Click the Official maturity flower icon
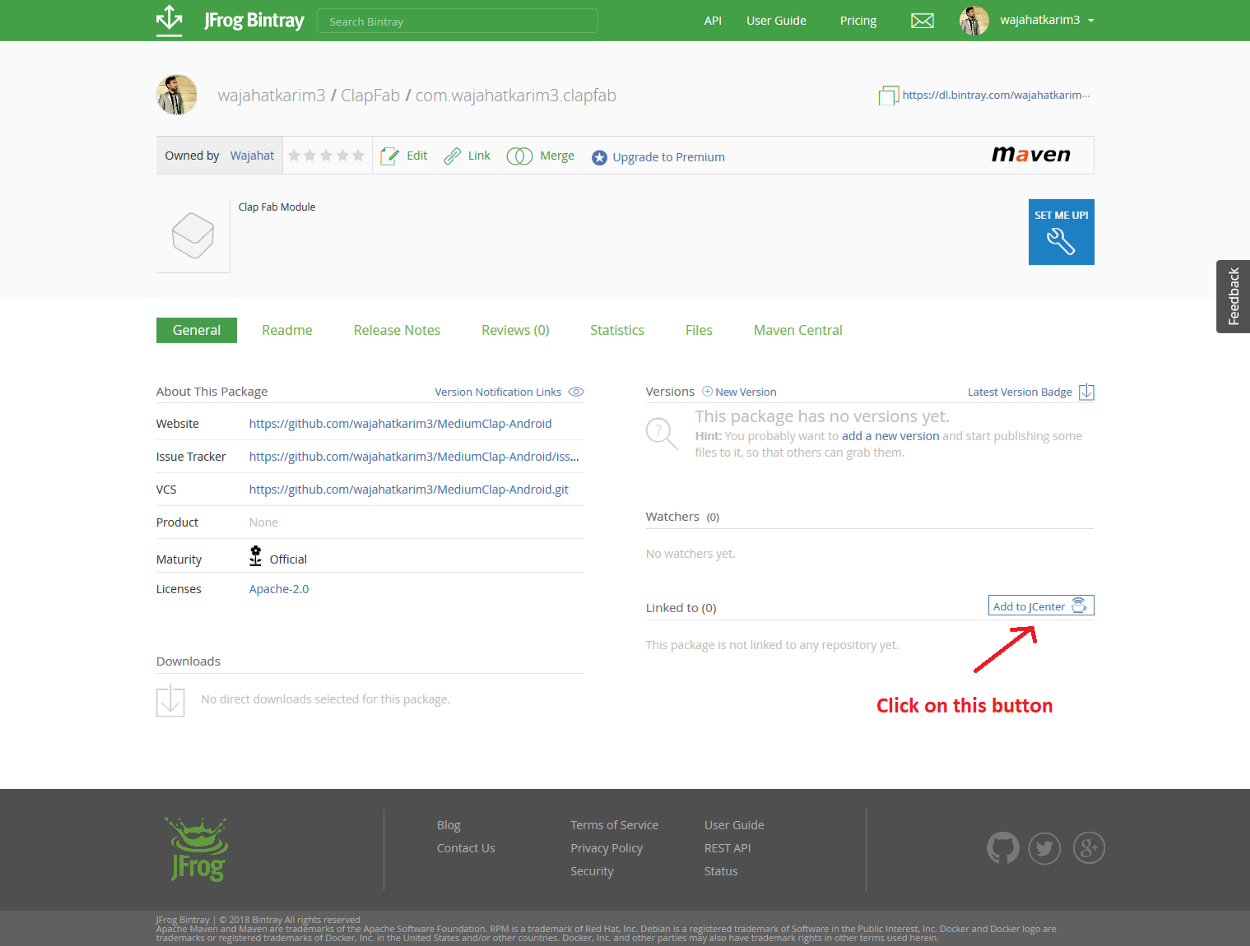This screenshot has height=946, width=1250. (x=256, y=556)
